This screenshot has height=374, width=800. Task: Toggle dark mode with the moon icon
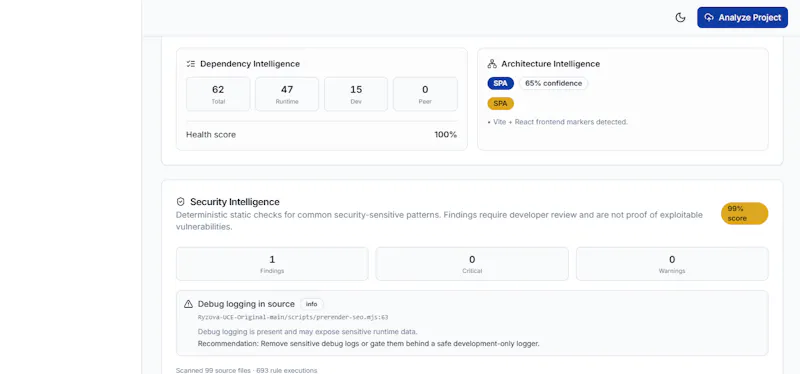[x=680, y=17]
